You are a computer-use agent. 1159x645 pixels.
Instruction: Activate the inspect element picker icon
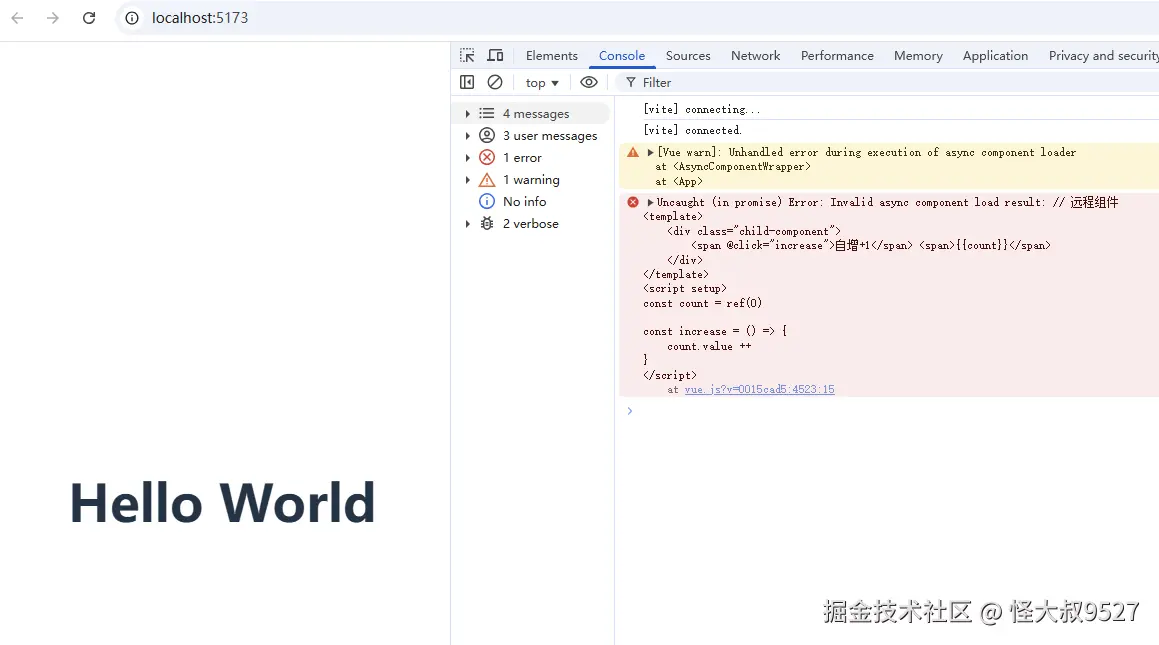pyautogui.click(x=467, y=55)
